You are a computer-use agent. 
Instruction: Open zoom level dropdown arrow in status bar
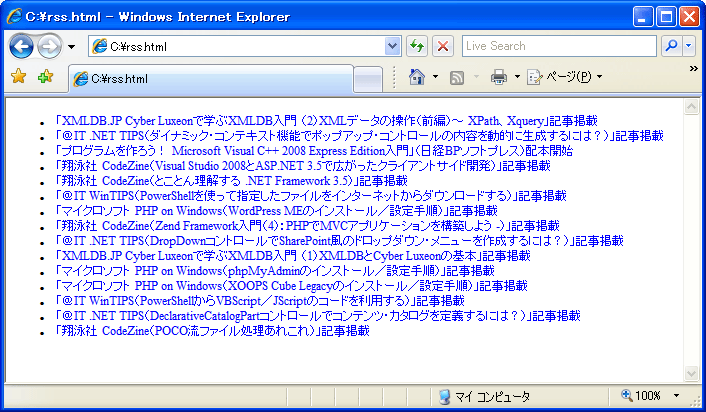[676, 396]
